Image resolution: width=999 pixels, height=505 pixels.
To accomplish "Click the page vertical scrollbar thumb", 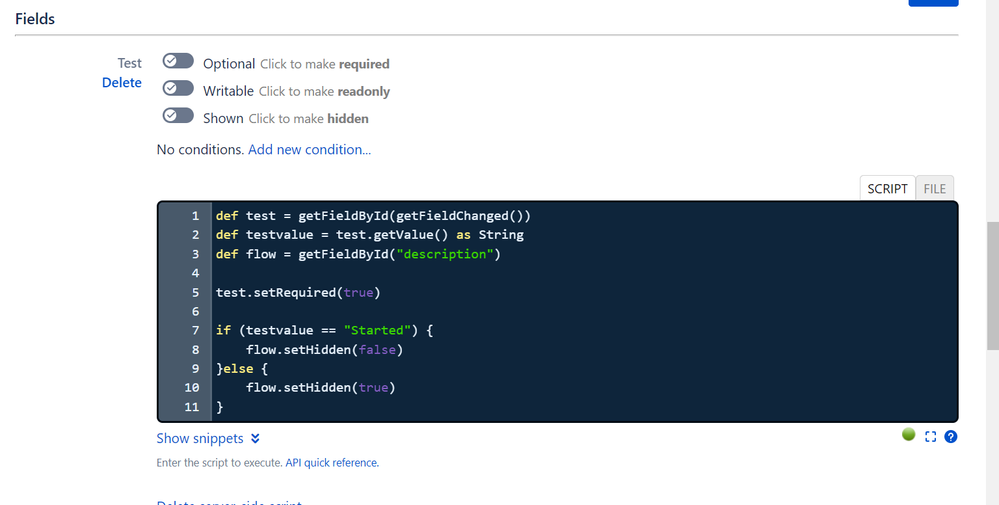I will pyautogui.click(x=993, y=285).
